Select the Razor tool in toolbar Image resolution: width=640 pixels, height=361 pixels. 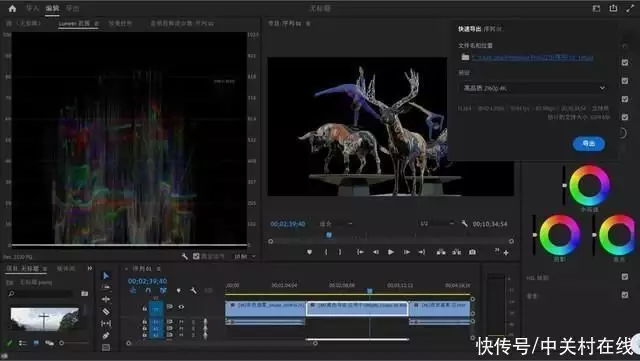pyautogui.click(x=106, y=312)
